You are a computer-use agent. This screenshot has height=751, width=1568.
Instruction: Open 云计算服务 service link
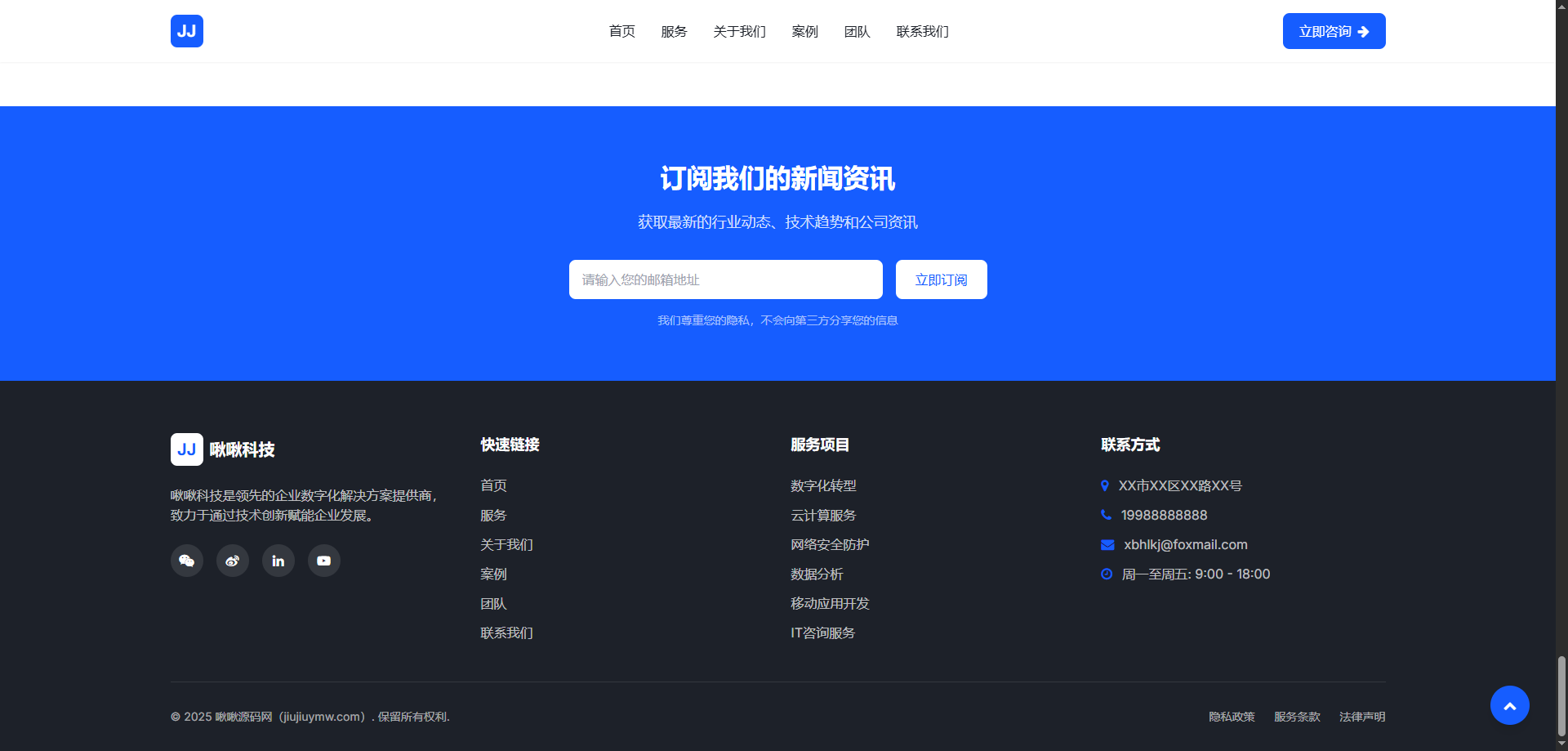tap(824, 515)
